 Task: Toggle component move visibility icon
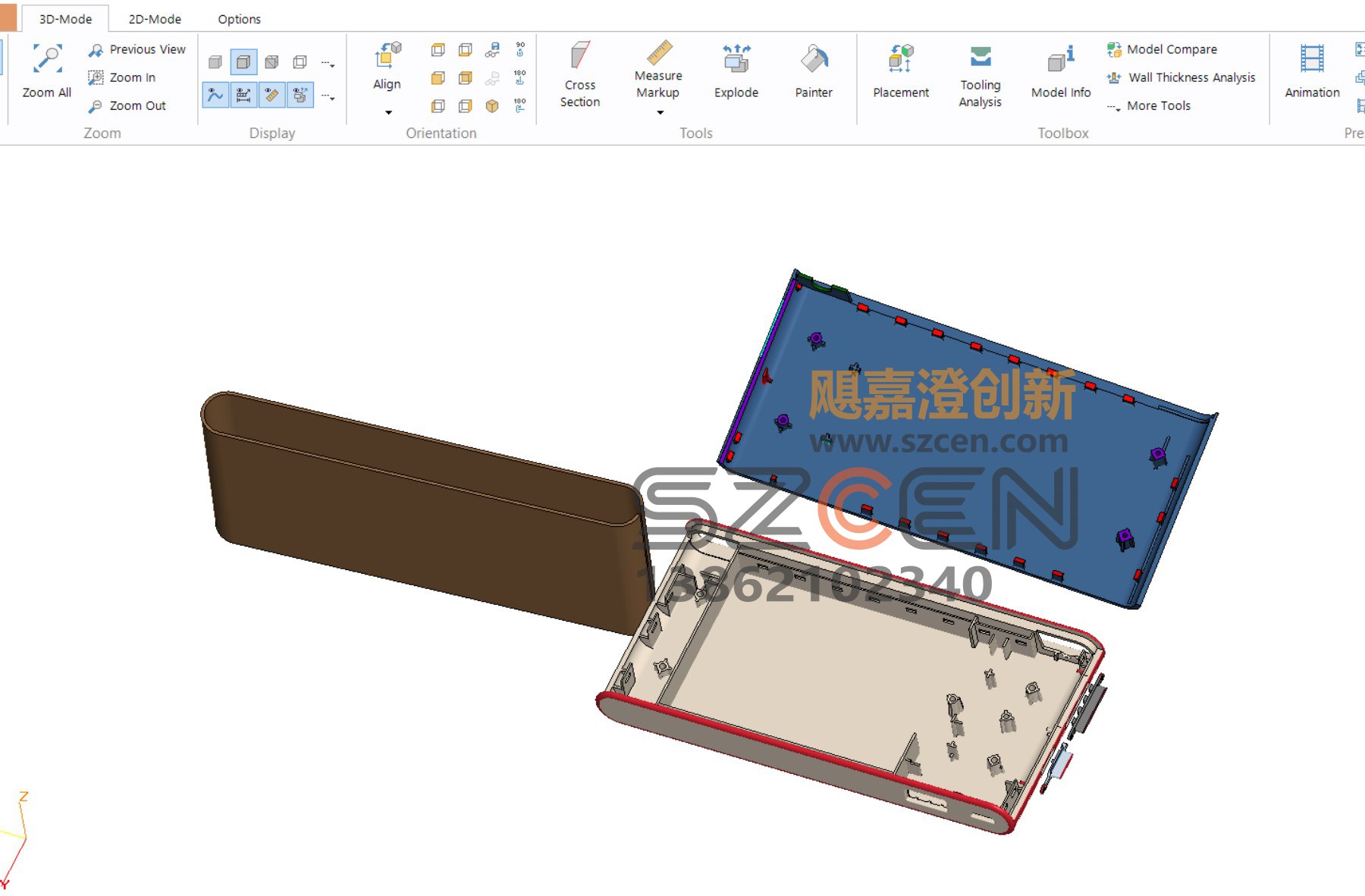[300, 96]
